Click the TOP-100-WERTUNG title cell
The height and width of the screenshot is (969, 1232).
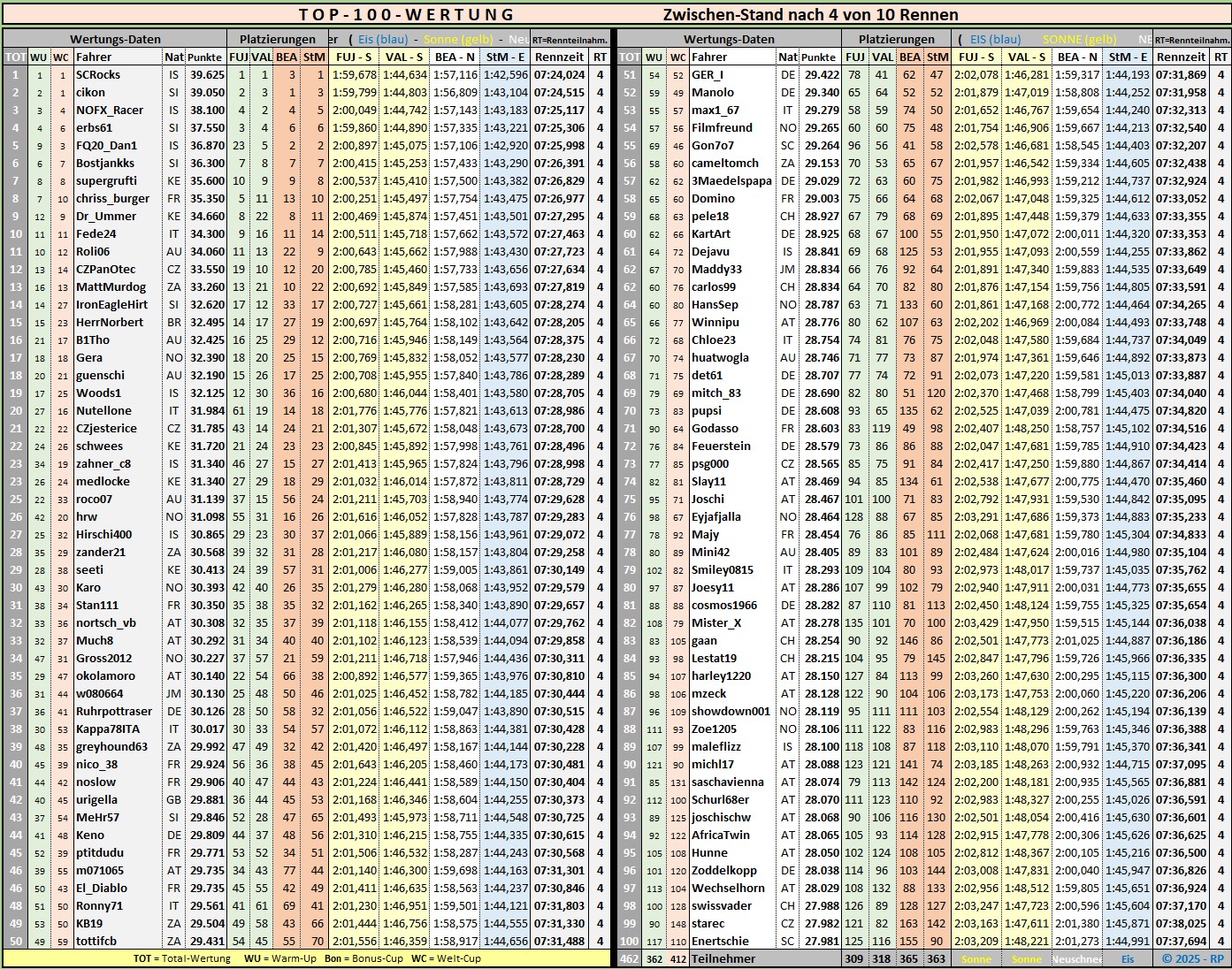(x=406, y=14)
